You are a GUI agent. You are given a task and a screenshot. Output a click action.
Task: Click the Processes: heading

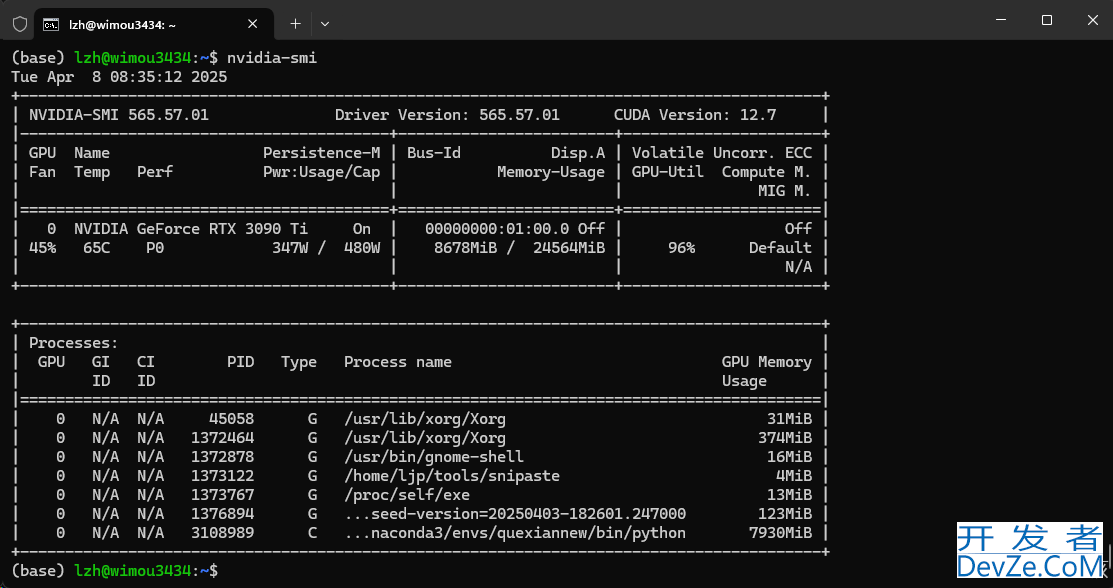click(x=74, y=343)
